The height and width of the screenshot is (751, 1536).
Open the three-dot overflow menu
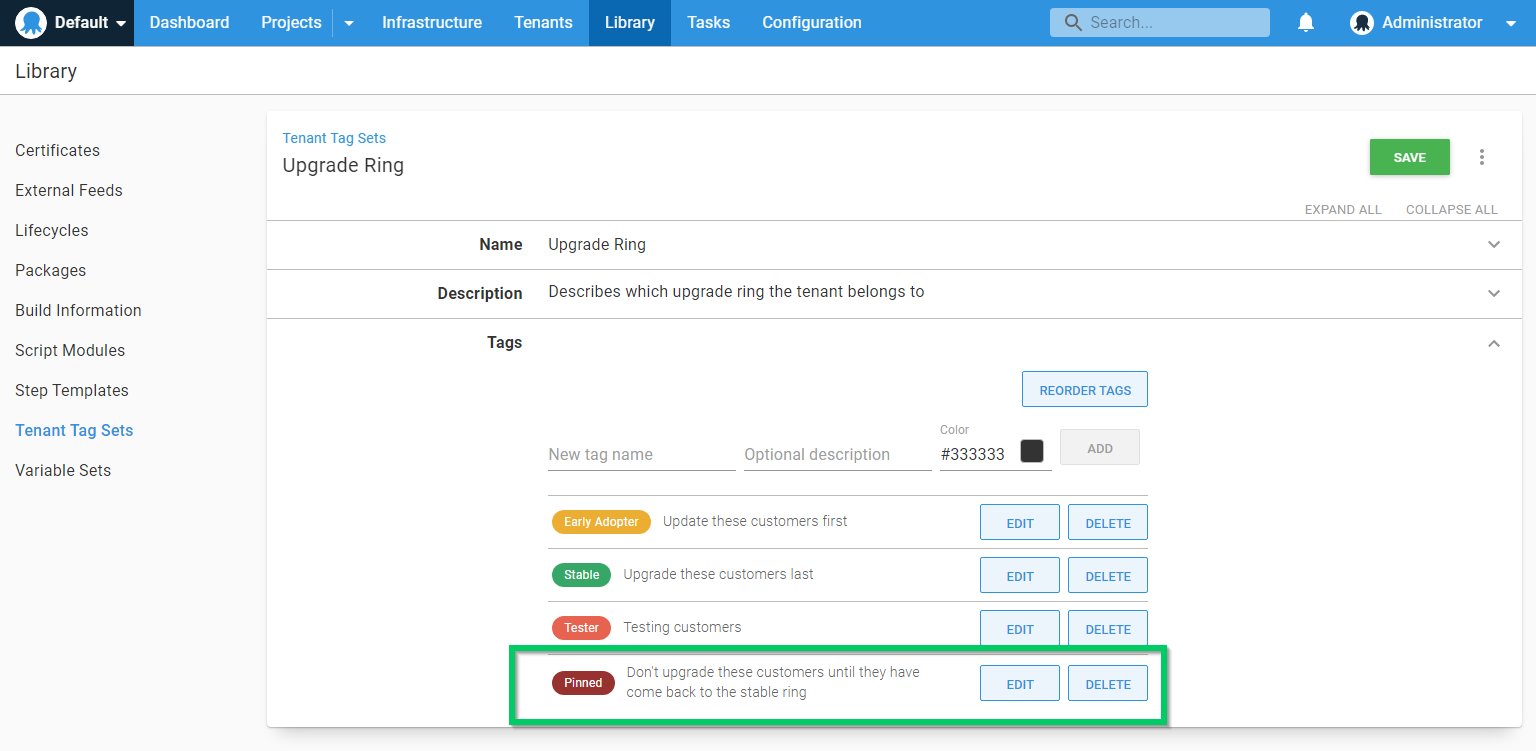(1482, 157)
